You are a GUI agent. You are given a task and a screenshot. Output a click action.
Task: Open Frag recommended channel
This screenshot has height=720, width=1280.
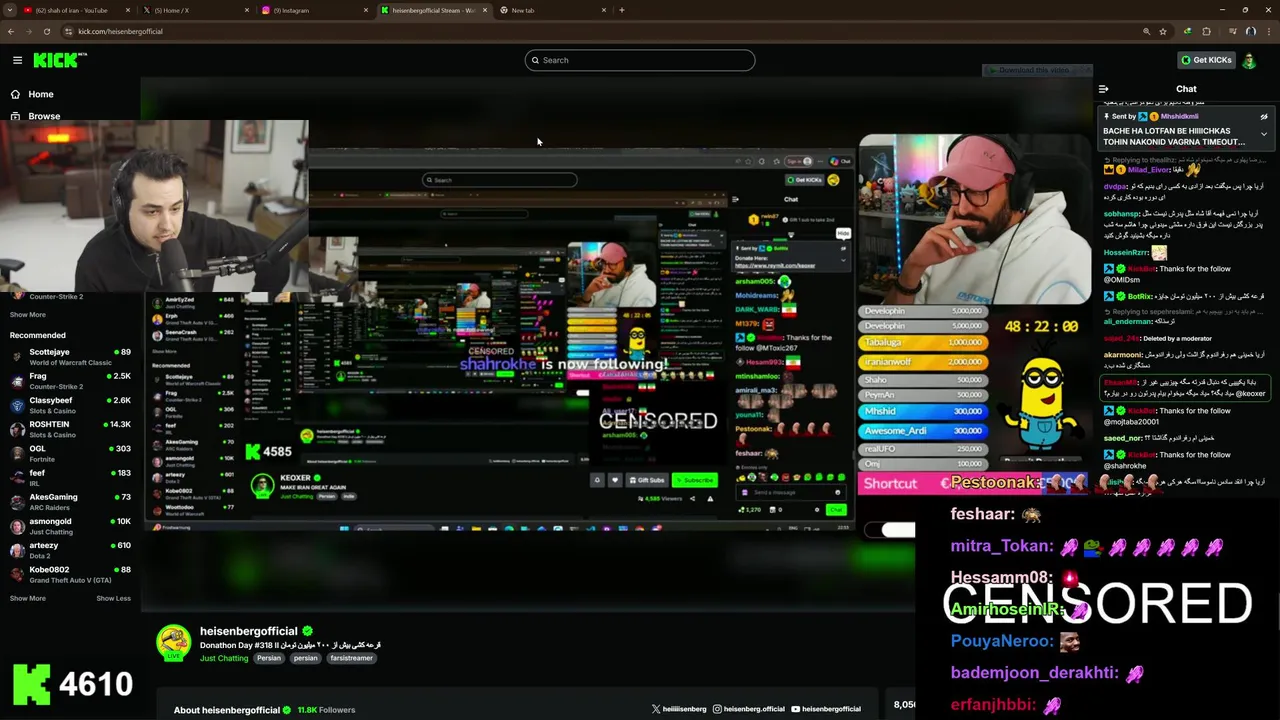point(70,381)
